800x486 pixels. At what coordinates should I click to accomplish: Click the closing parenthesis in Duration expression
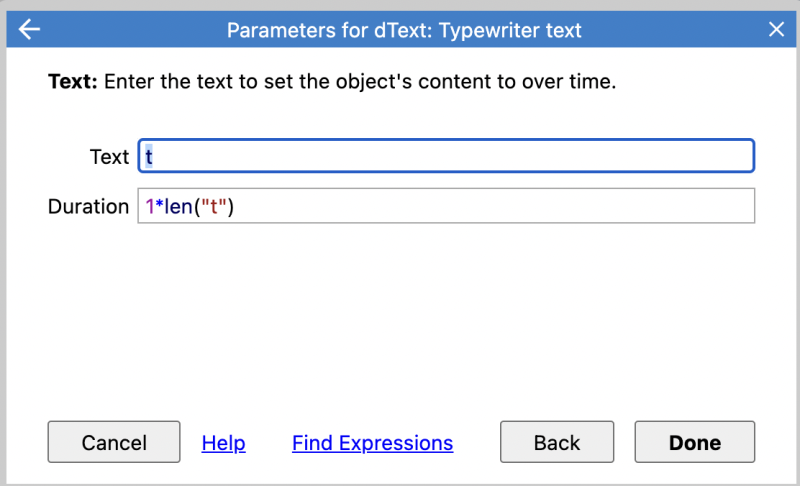tap(230, 207)
